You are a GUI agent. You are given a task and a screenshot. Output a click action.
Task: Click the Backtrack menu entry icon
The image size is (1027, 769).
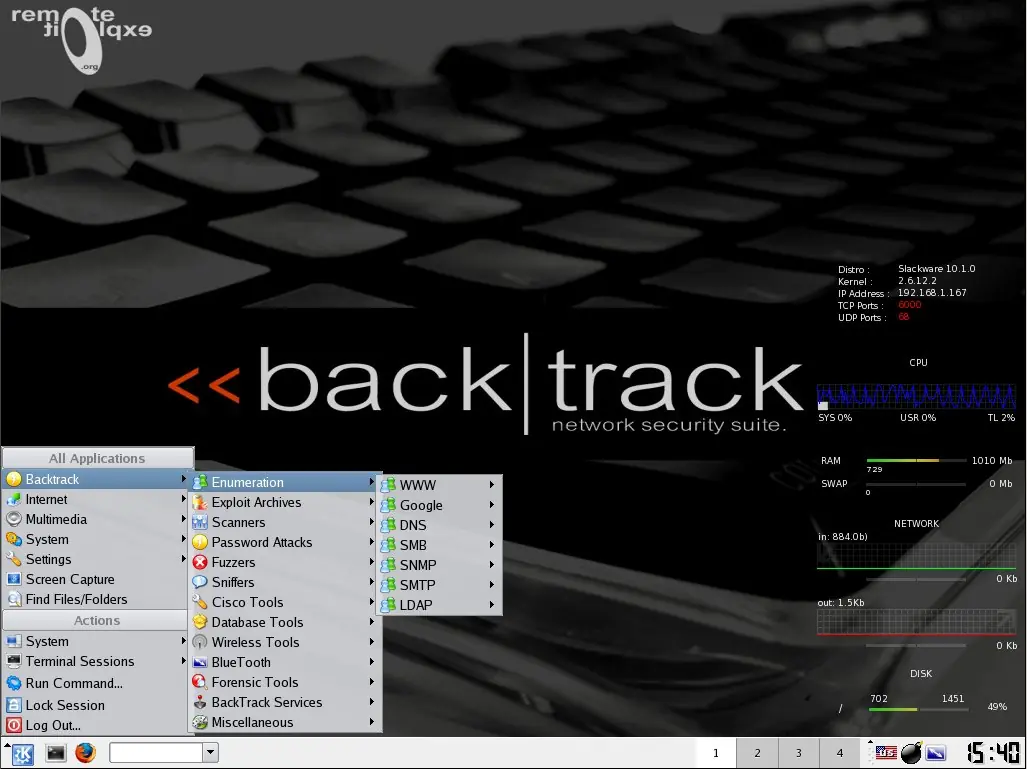[x=14, y=479]
